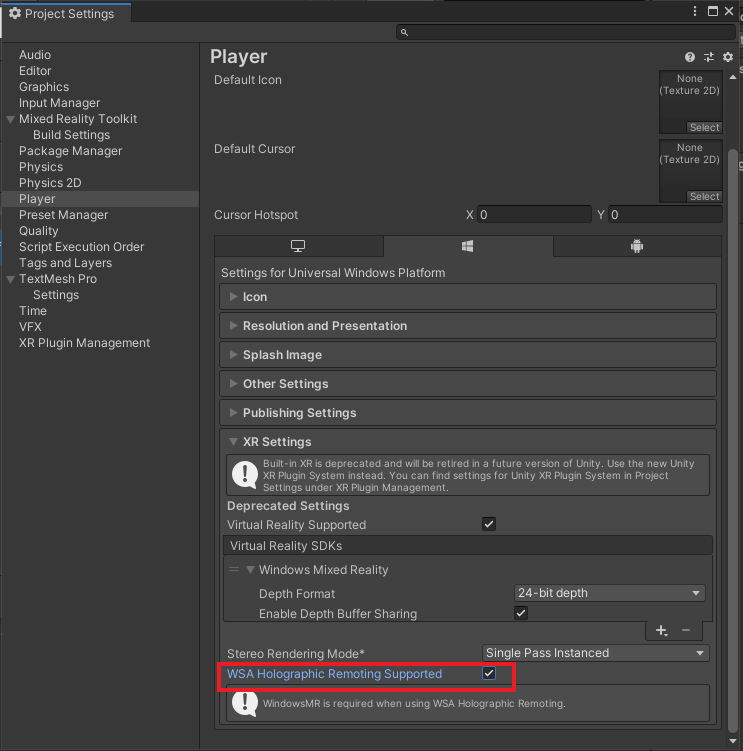The image size is (743, 751).
Task: Open Build Settings under Mixed Reality Toolkit
Action: [71, 135]
